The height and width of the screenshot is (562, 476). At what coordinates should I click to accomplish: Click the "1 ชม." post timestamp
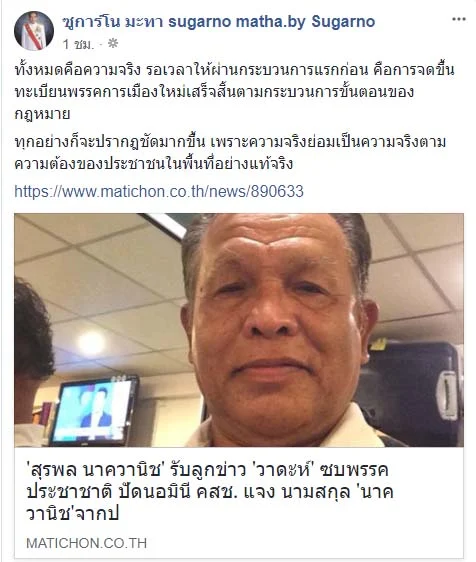coord(78,44)
